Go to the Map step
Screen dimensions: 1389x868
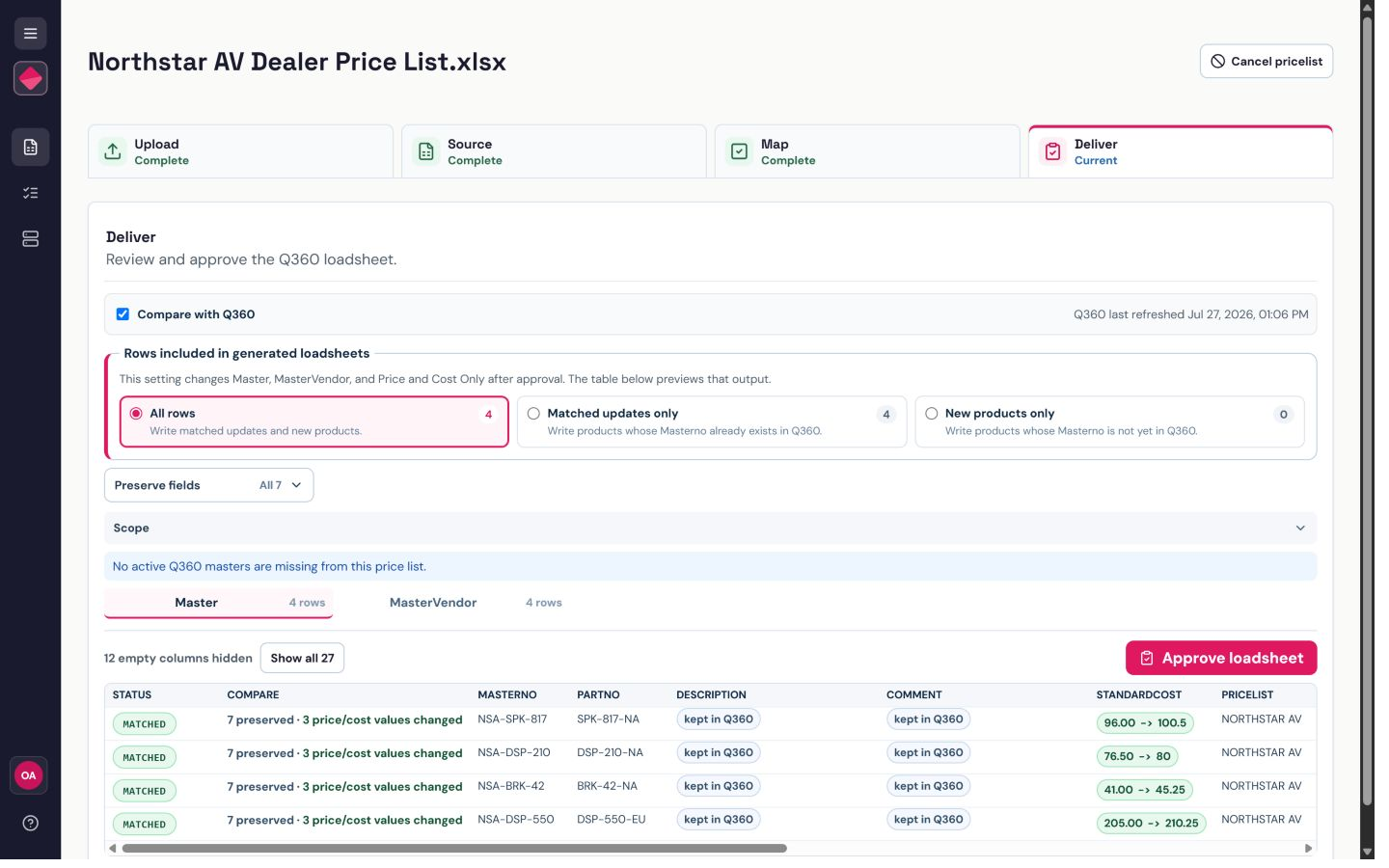[867, 151]
